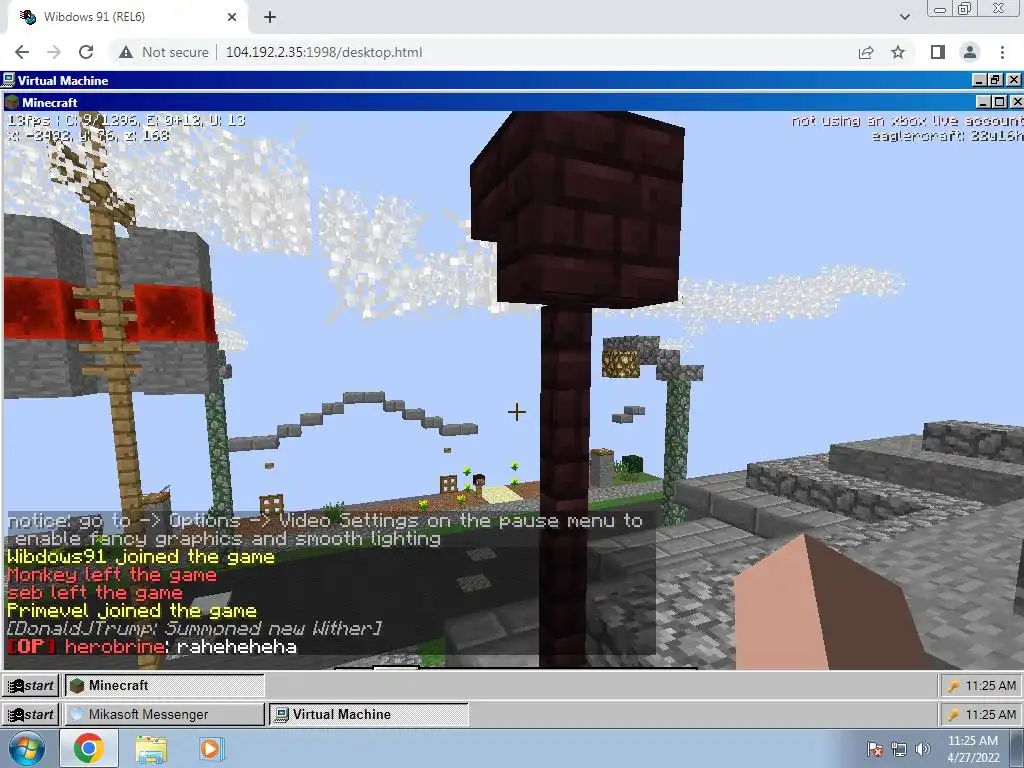The image size is (1024, 768).
Task: Restore the Virtual Machine window
Action: coord(995,80)
